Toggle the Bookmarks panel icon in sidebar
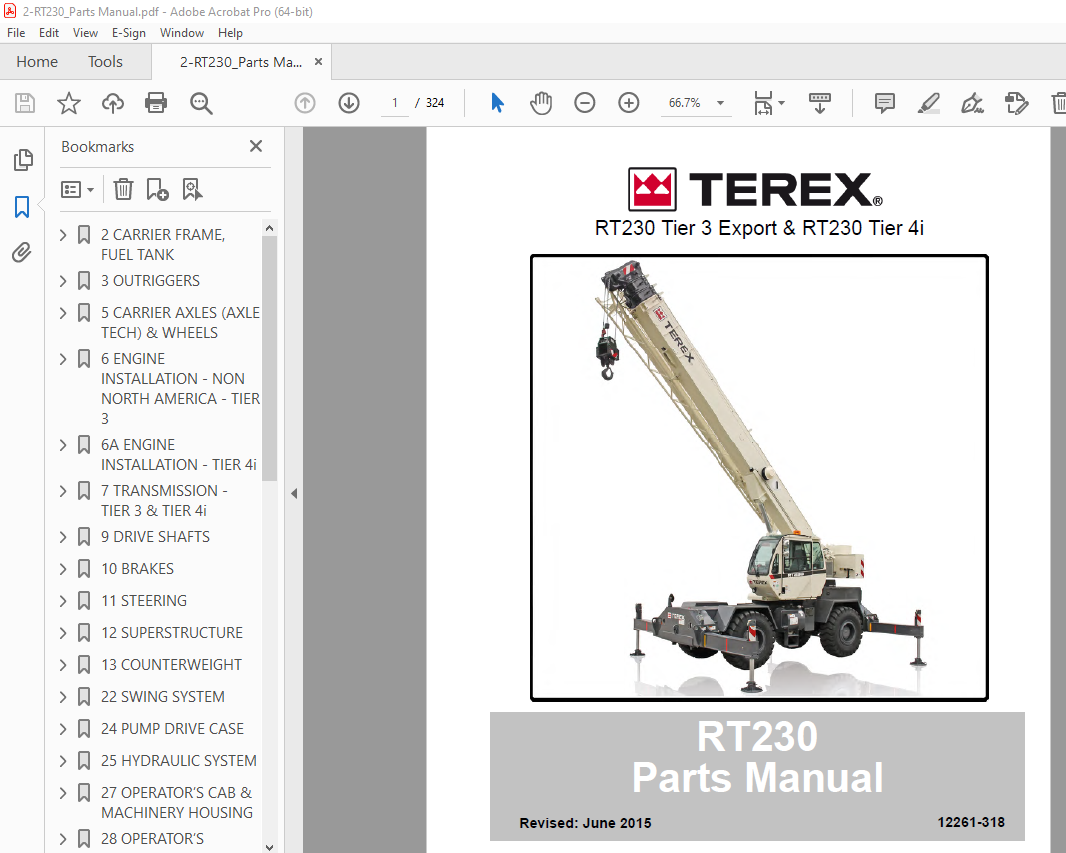Image resolution: width=1066 pixels, height=853 pixels. pos(22,207)
